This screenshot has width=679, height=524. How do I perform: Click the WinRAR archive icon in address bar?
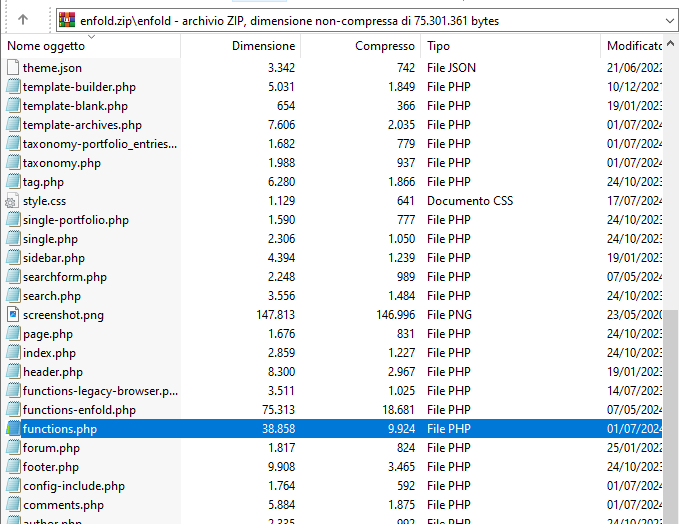(67, 20)
